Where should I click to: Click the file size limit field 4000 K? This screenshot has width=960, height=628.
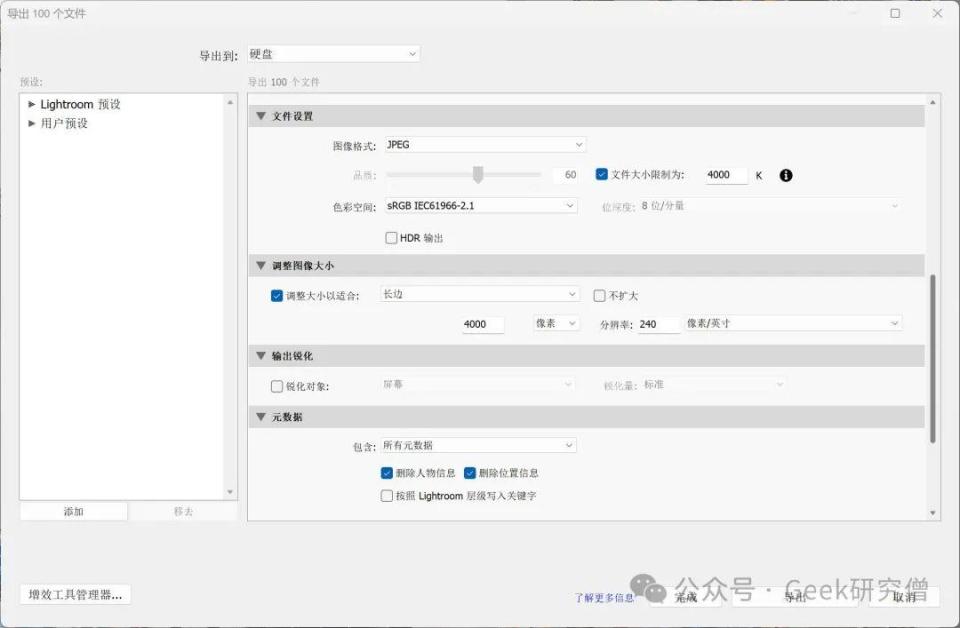(x=726, y=175)
